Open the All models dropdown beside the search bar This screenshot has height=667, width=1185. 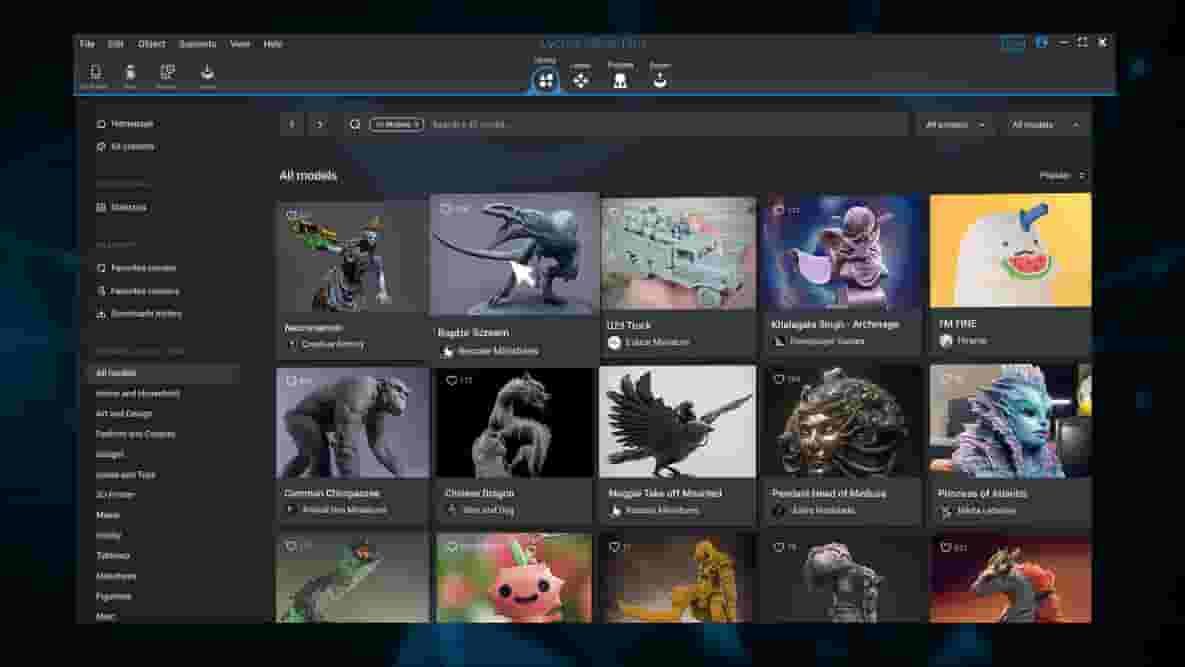tap(1045, 125)
